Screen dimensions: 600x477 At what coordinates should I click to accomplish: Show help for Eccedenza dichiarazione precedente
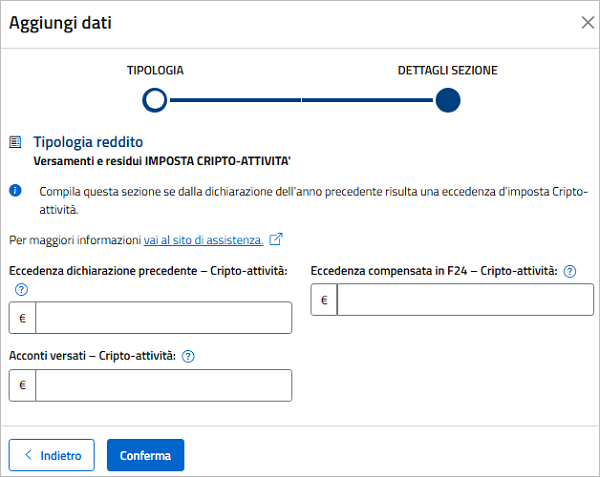click(x=21, y=289)
